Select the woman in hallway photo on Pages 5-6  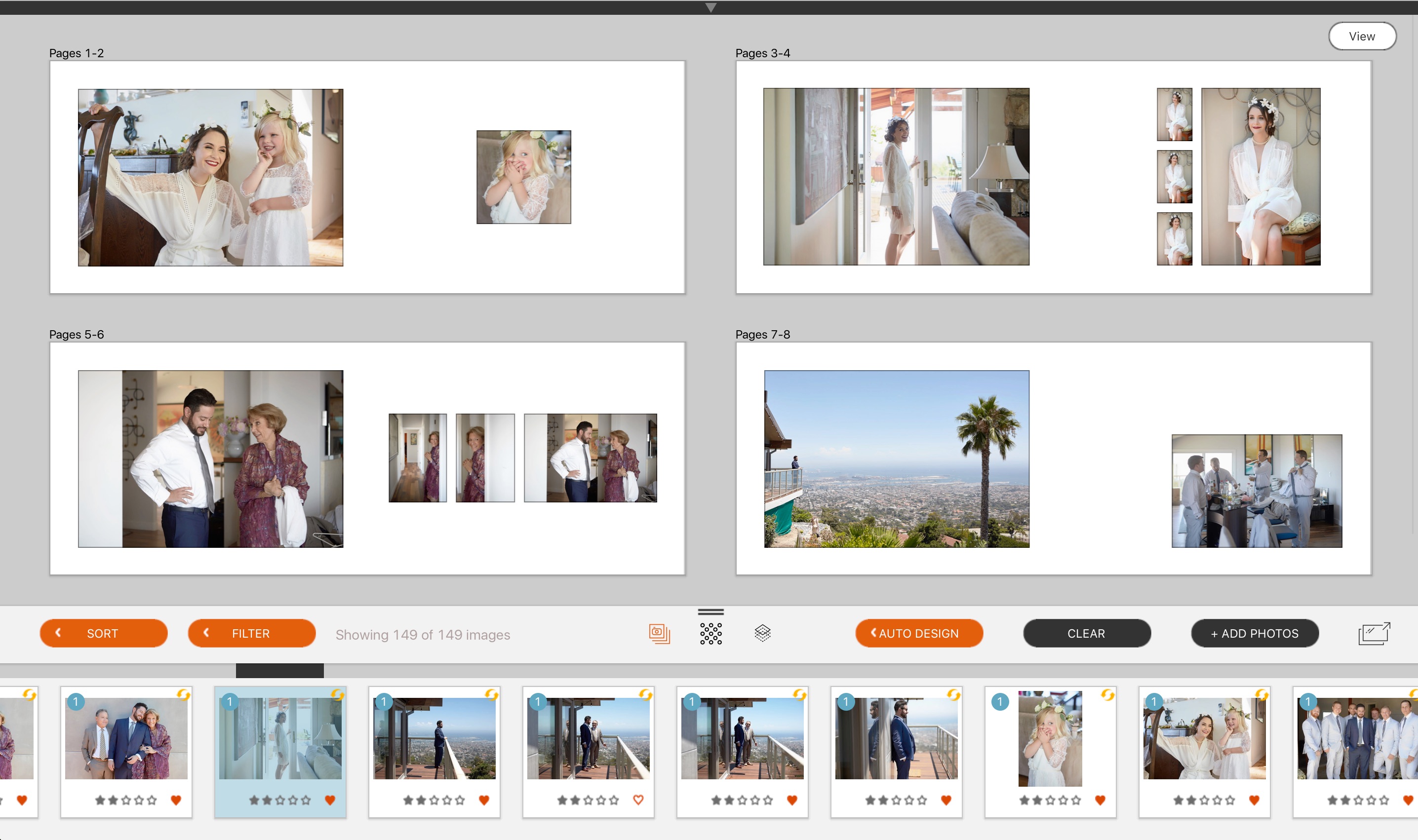coord(418,458)
